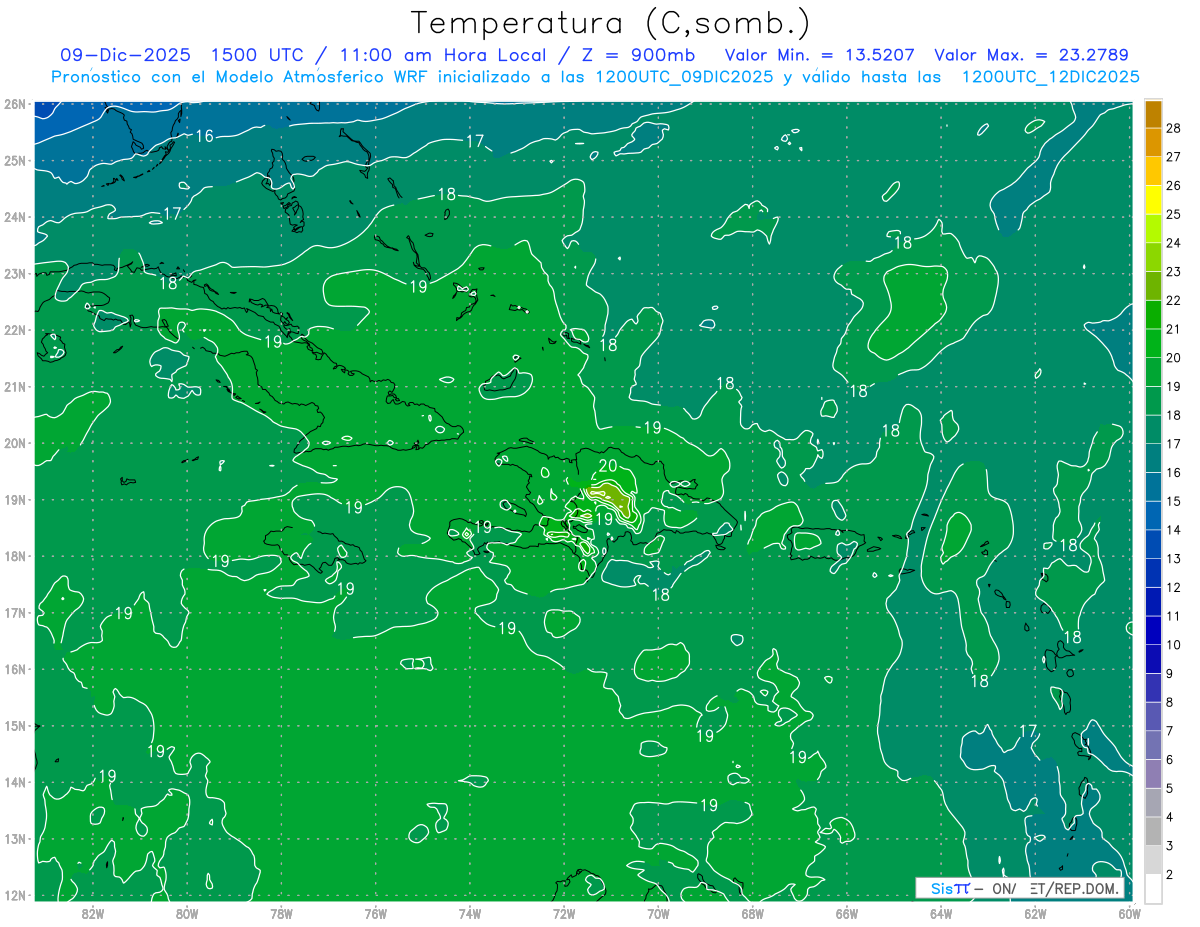Click the '5' label on the color scale
The image size is (1200, 927).
(1169, 788)
